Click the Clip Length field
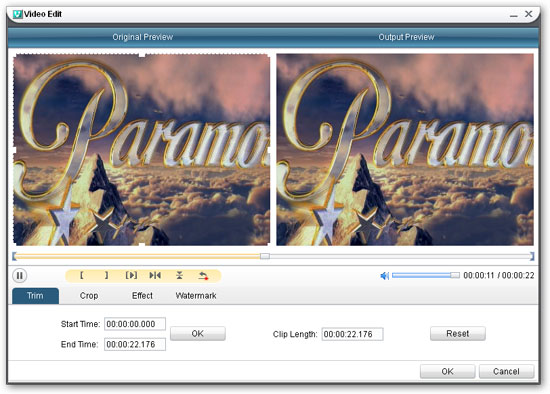 [353, 334]
